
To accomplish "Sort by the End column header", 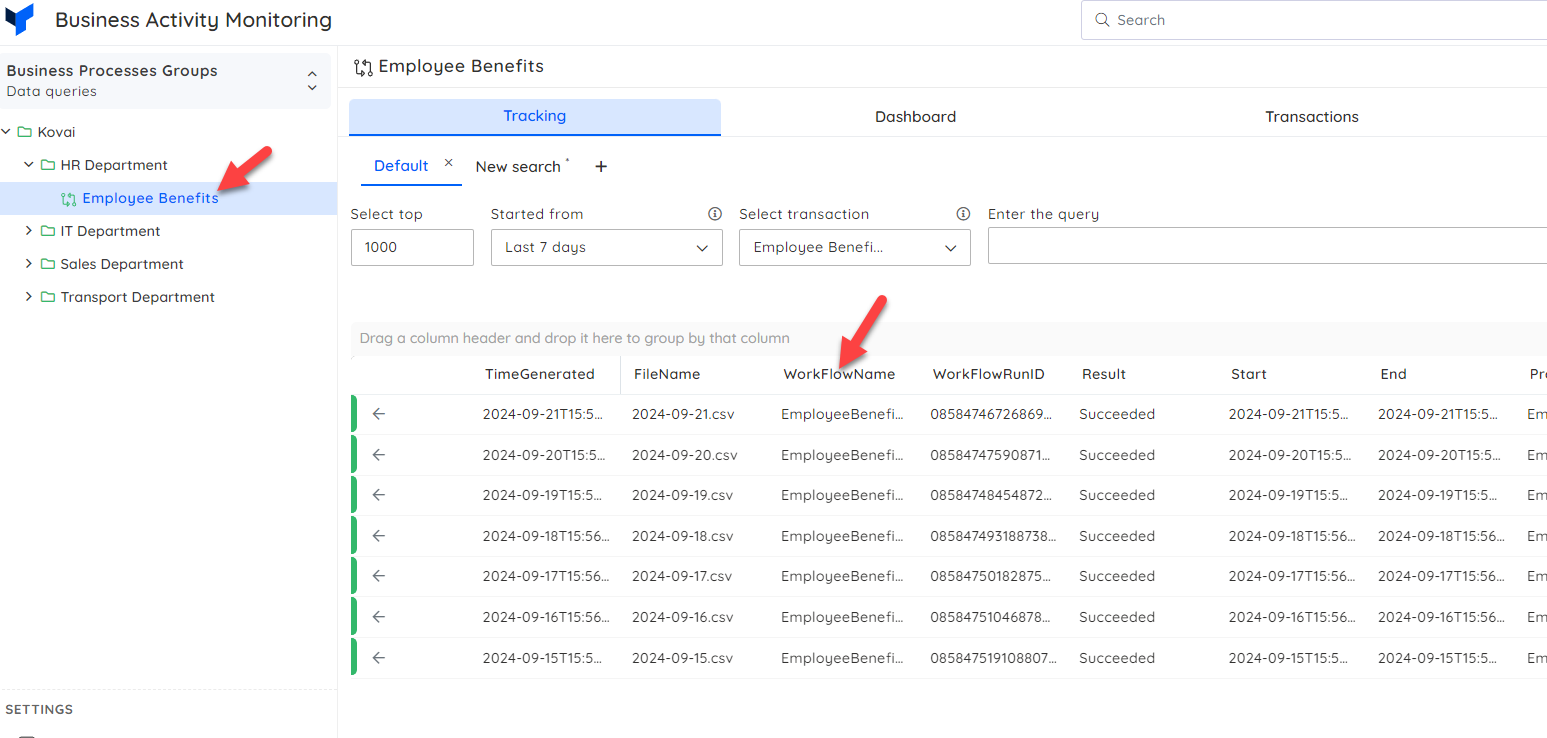I will (1393, 375).
